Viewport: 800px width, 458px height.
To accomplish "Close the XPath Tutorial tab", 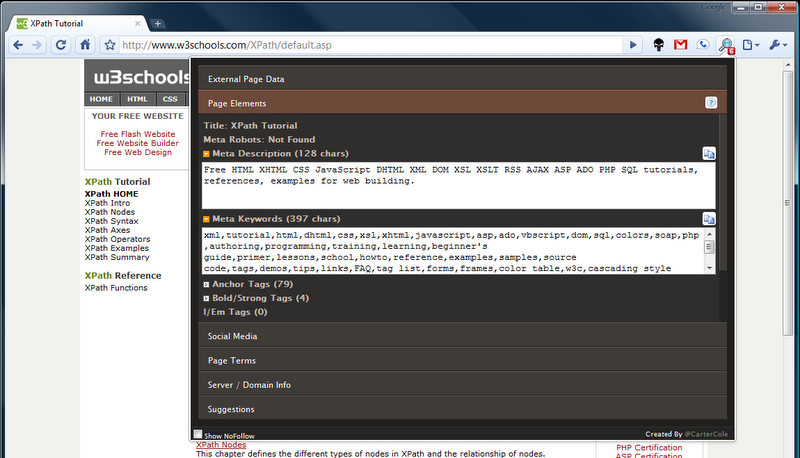I will (x=137, y=23).
